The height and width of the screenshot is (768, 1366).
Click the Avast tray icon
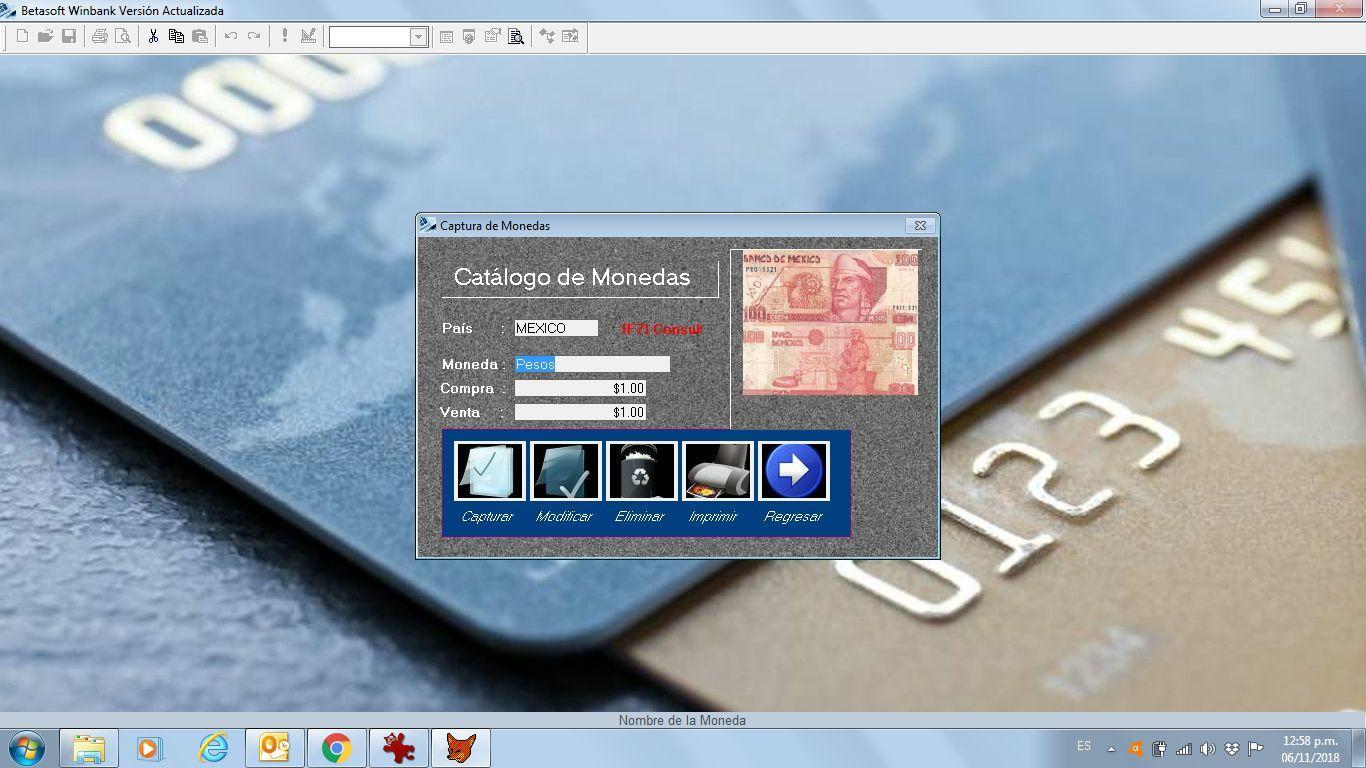coord(1135,748)
